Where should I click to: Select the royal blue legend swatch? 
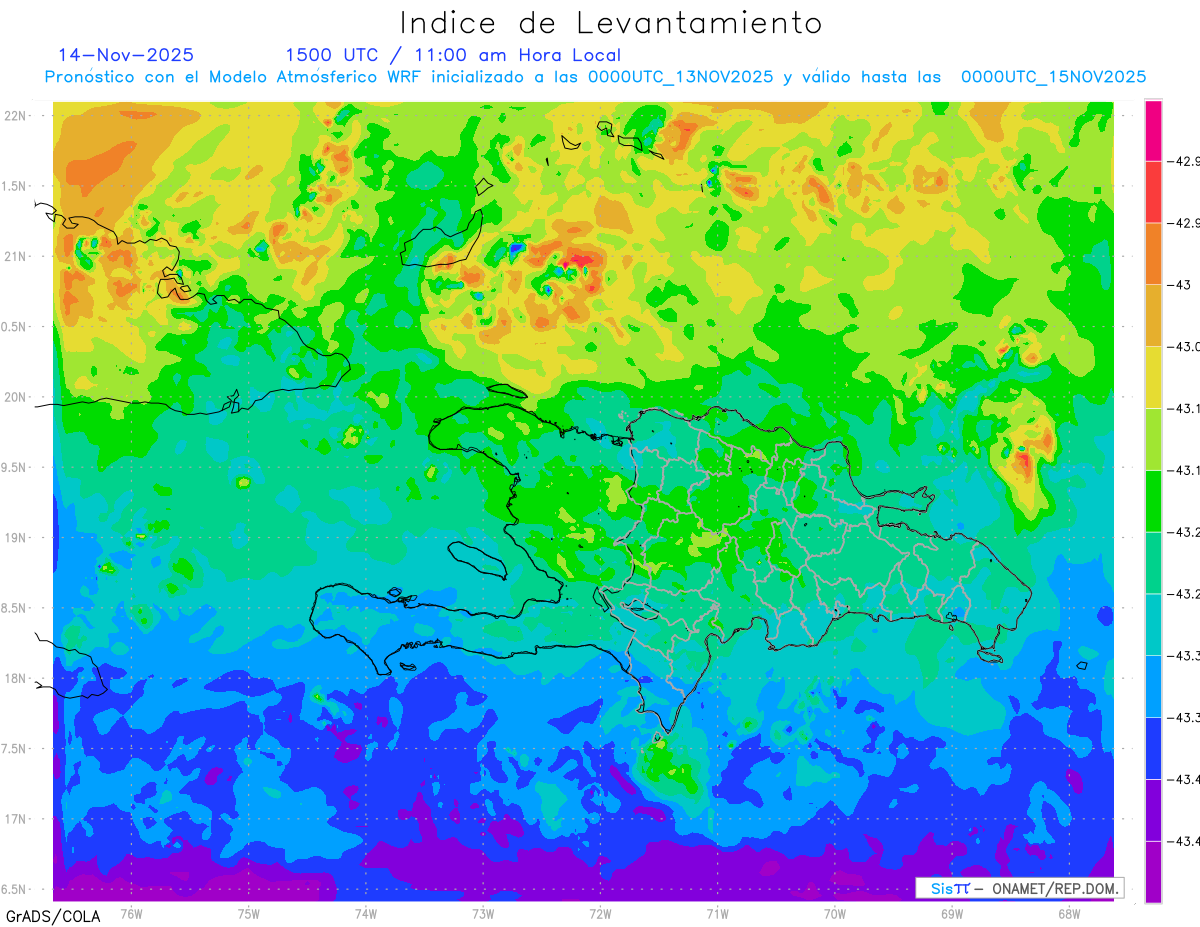pos(1153,748)
